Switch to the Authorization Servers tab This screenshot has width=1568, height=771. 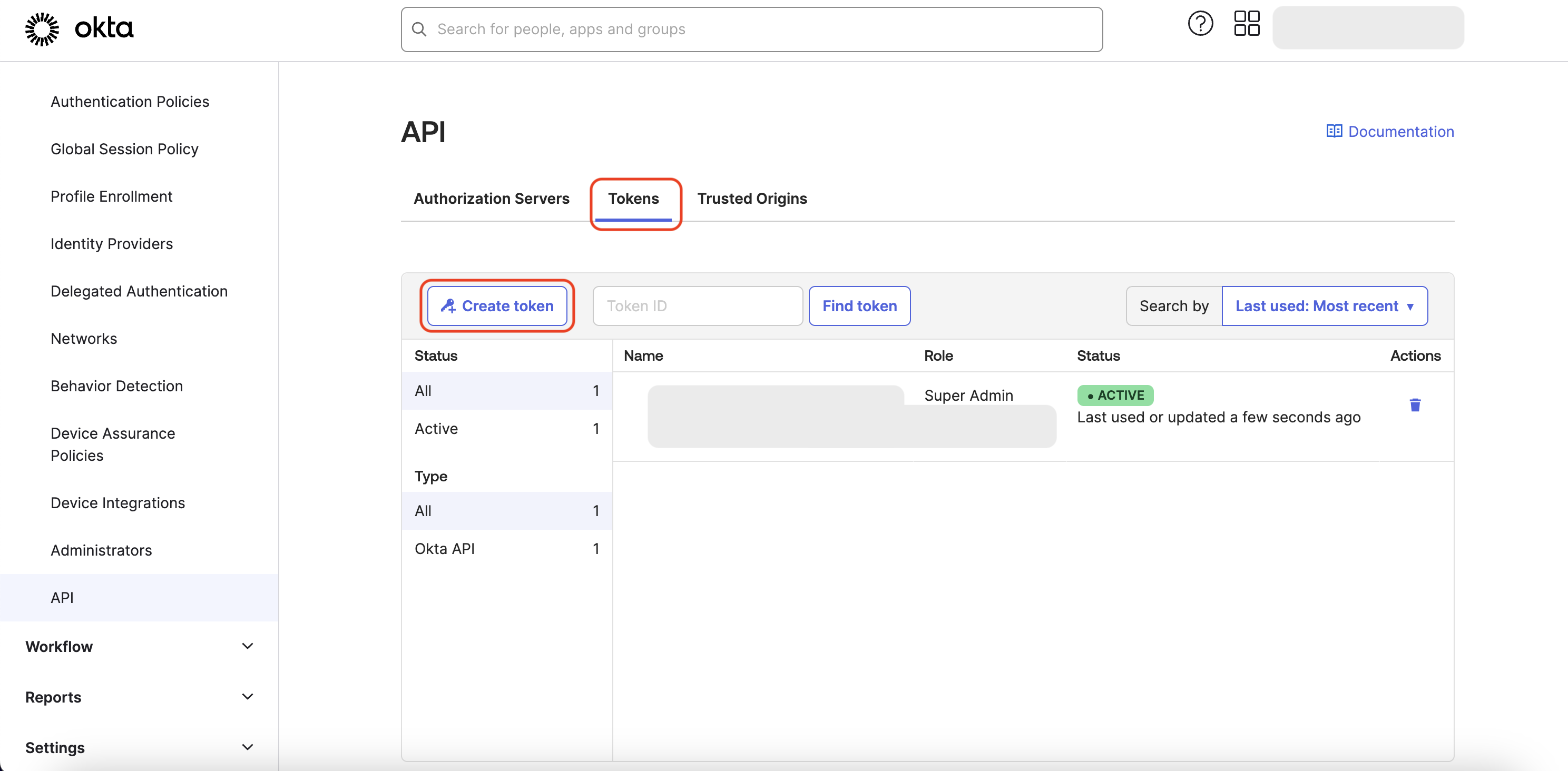click(x=491, y=199)
